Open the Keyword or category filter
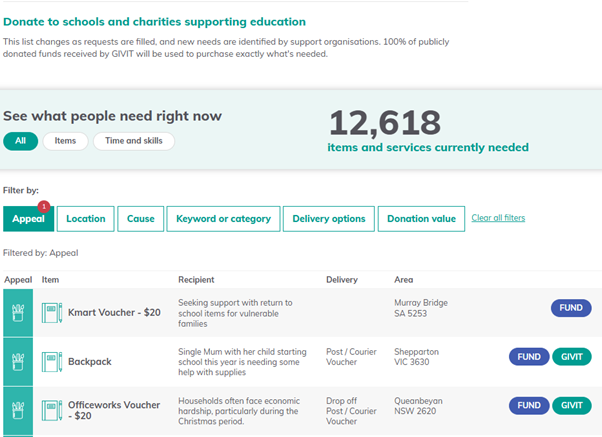 [223, 219]
